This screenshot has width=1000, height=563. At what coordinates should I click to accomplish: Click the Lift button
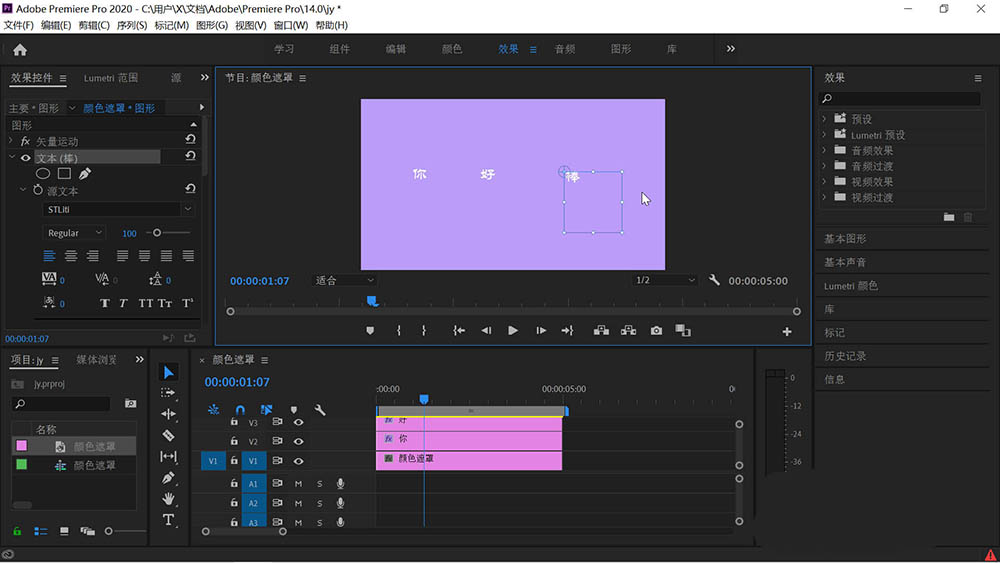point(601,331)
